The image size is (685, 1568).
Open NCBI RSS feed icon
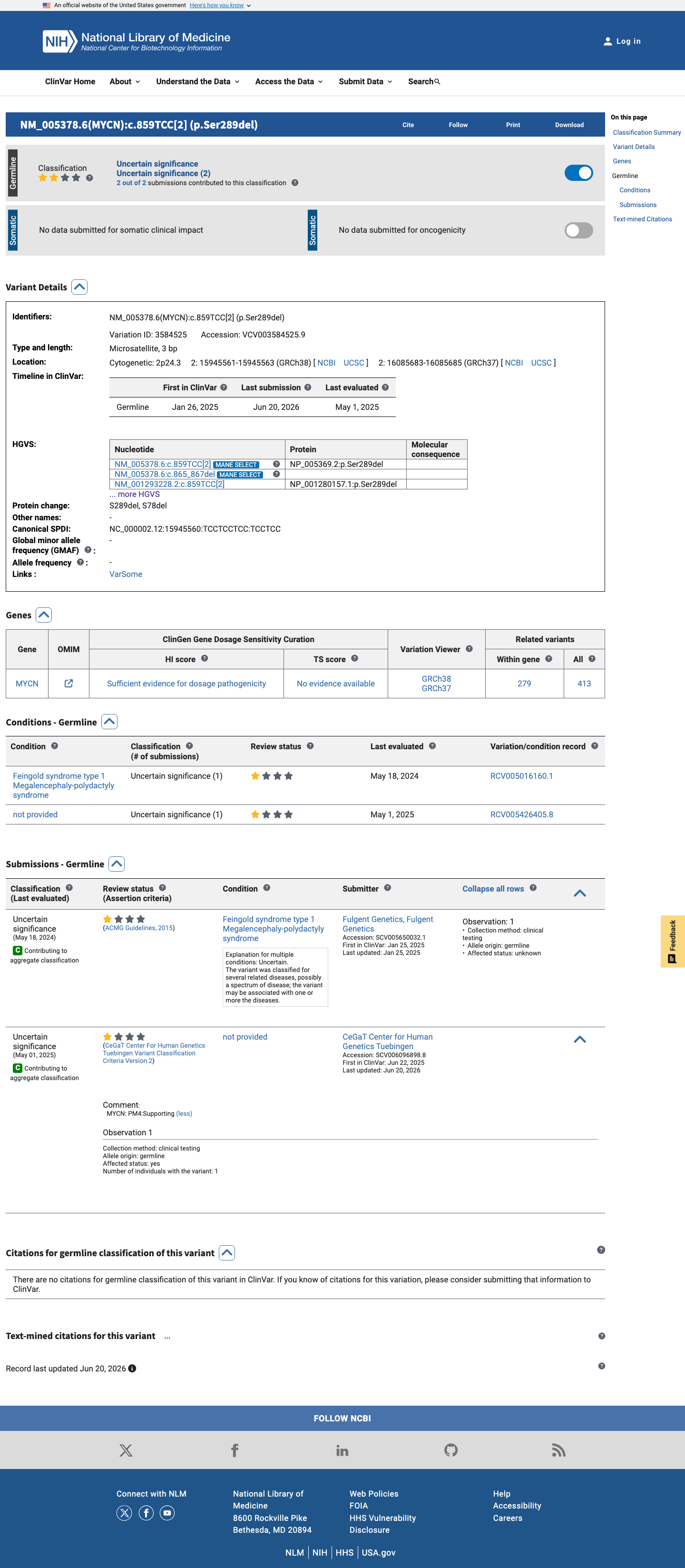(x=558, y=1450)
